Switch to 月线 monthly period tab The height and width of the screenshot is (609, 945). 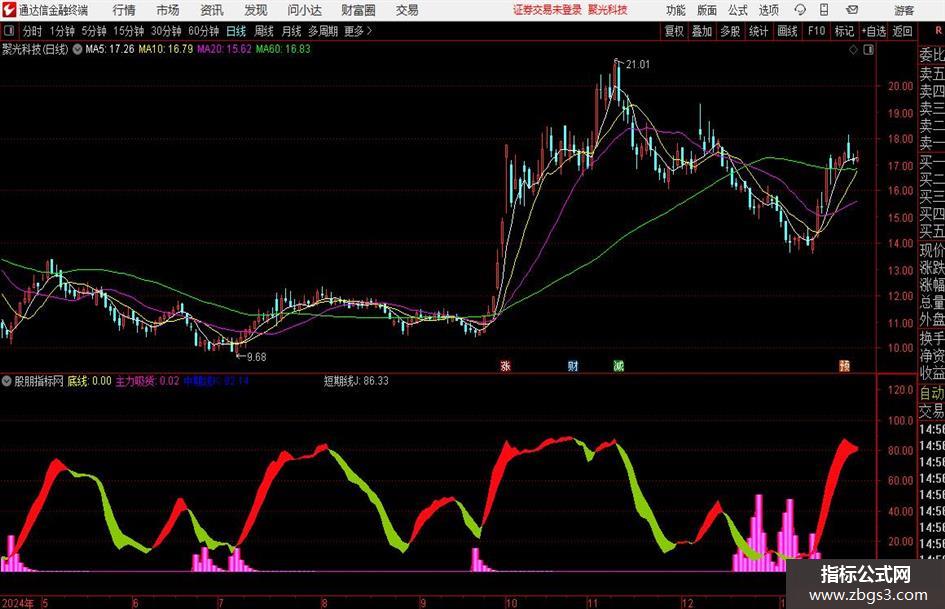(291, 31)
